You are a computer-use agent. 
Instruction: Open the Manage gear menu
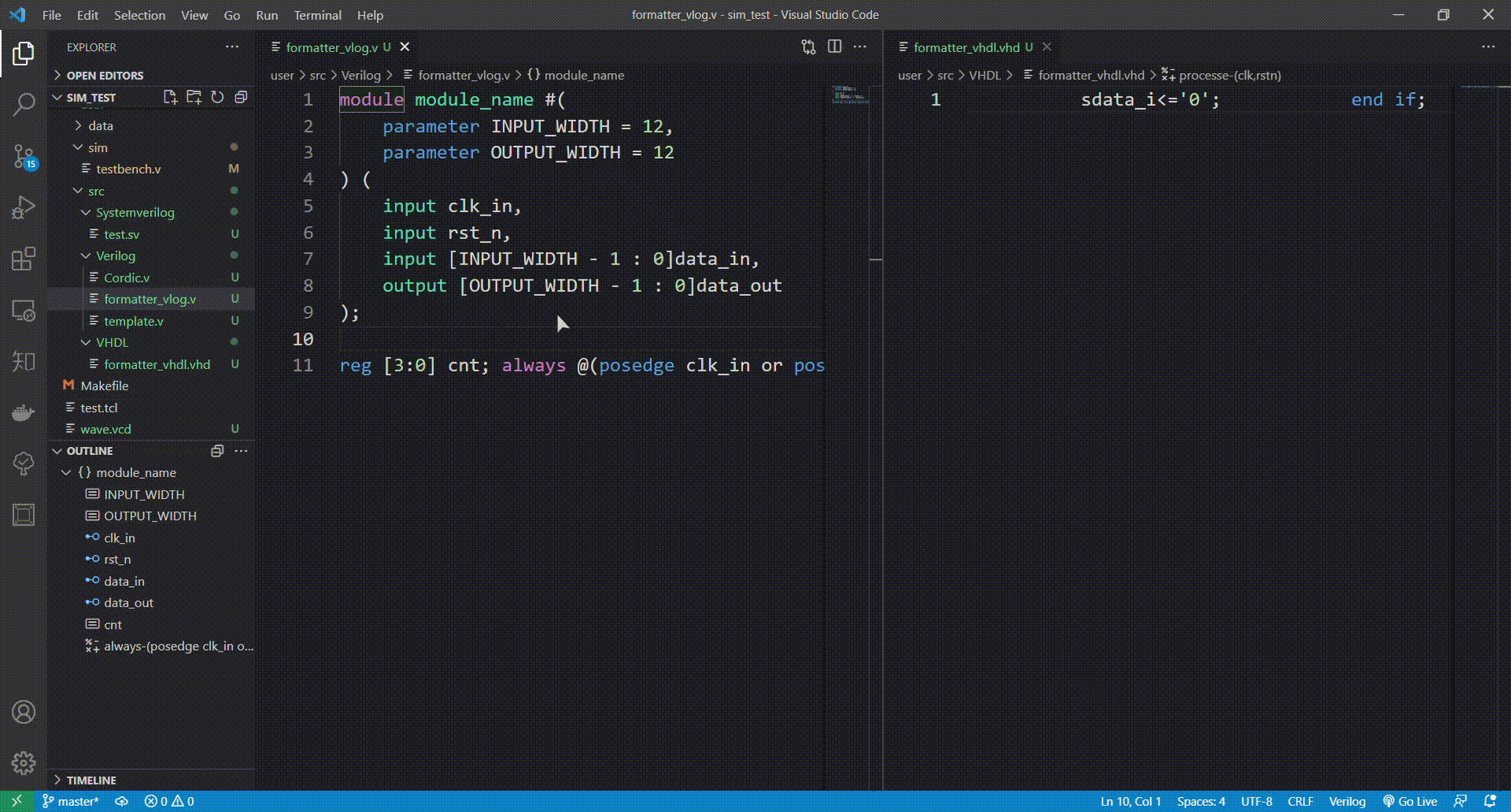pyautogui.click(x=24, y=762)
